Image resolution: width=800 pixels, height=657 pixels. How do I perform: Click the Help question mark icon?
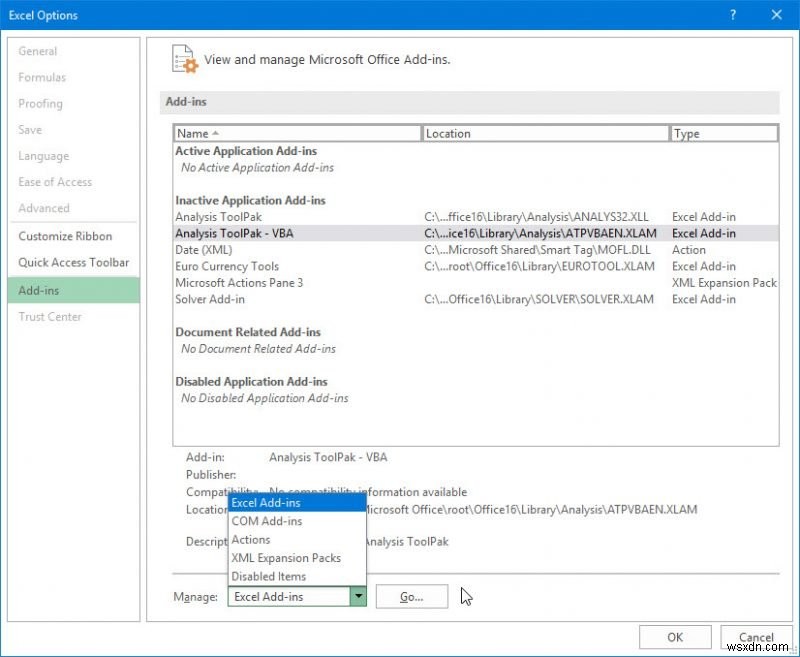point(733,15)
